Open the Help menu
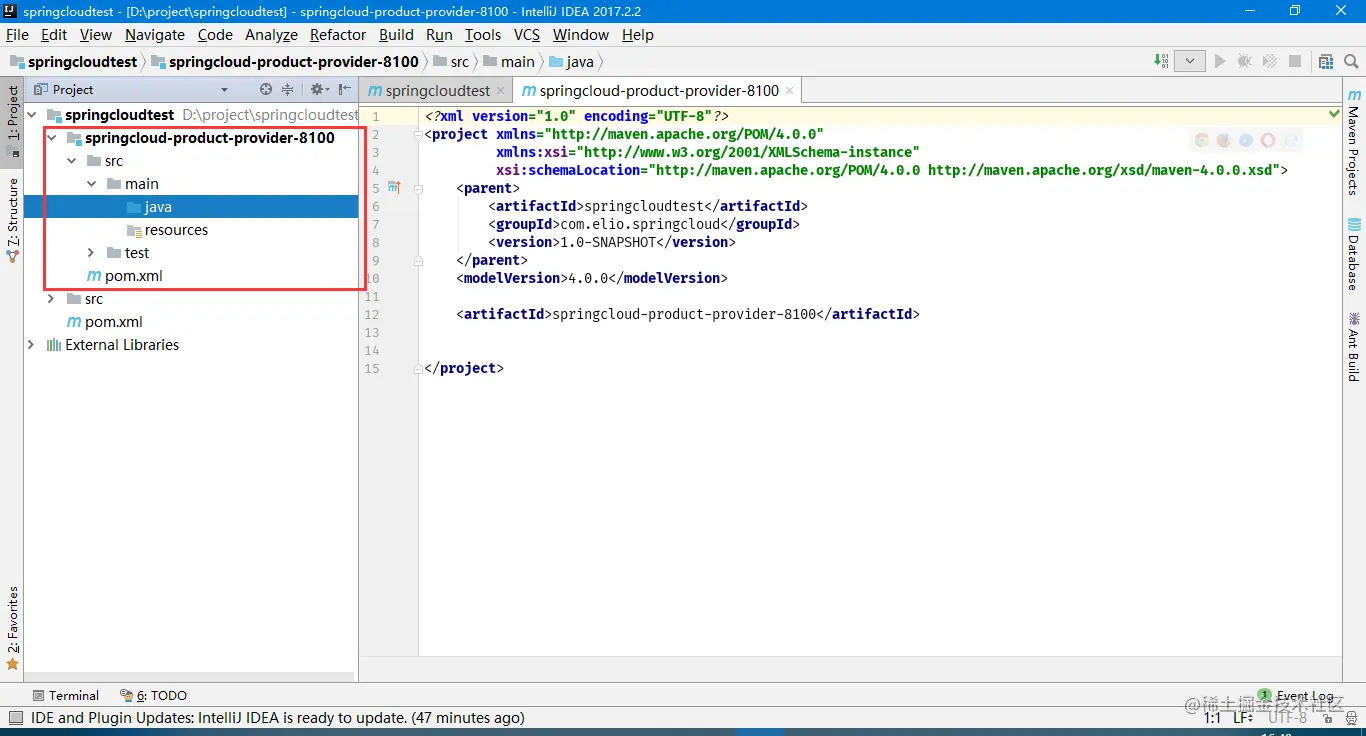1366x736 pixels. (x=638, y=34)
